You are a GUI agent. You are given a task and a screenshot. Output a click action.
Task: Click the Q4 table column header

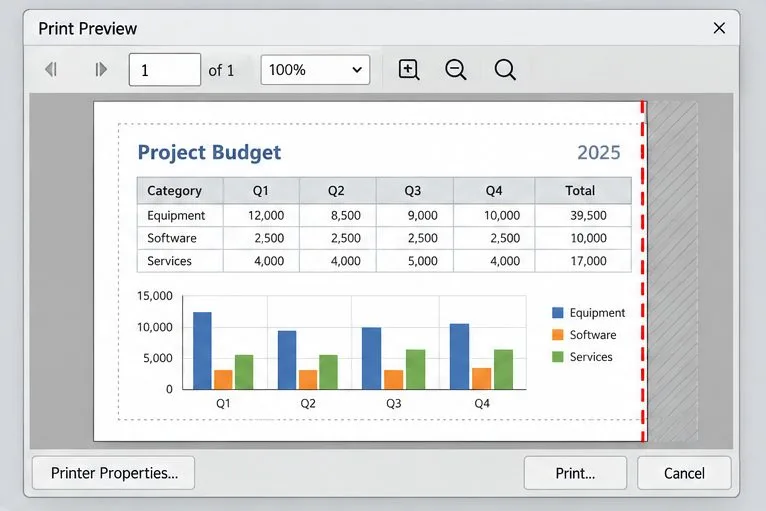[x=494, y=191]
